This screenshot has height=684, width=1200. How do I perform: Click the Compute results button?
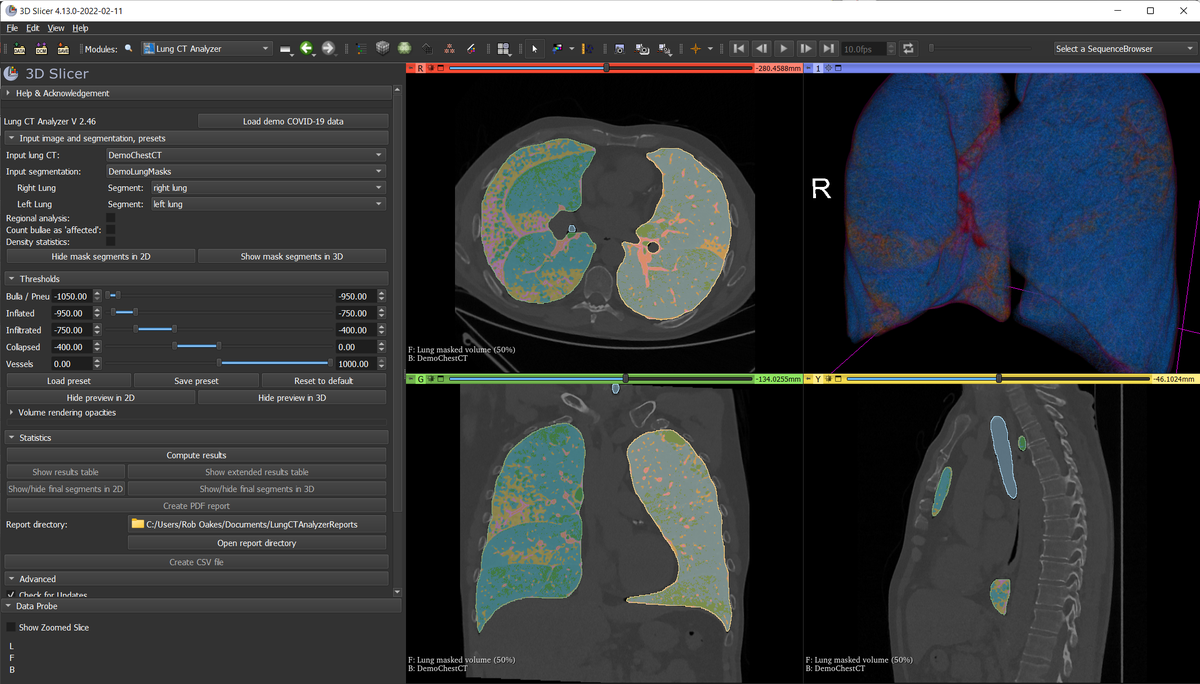point(196,455)
